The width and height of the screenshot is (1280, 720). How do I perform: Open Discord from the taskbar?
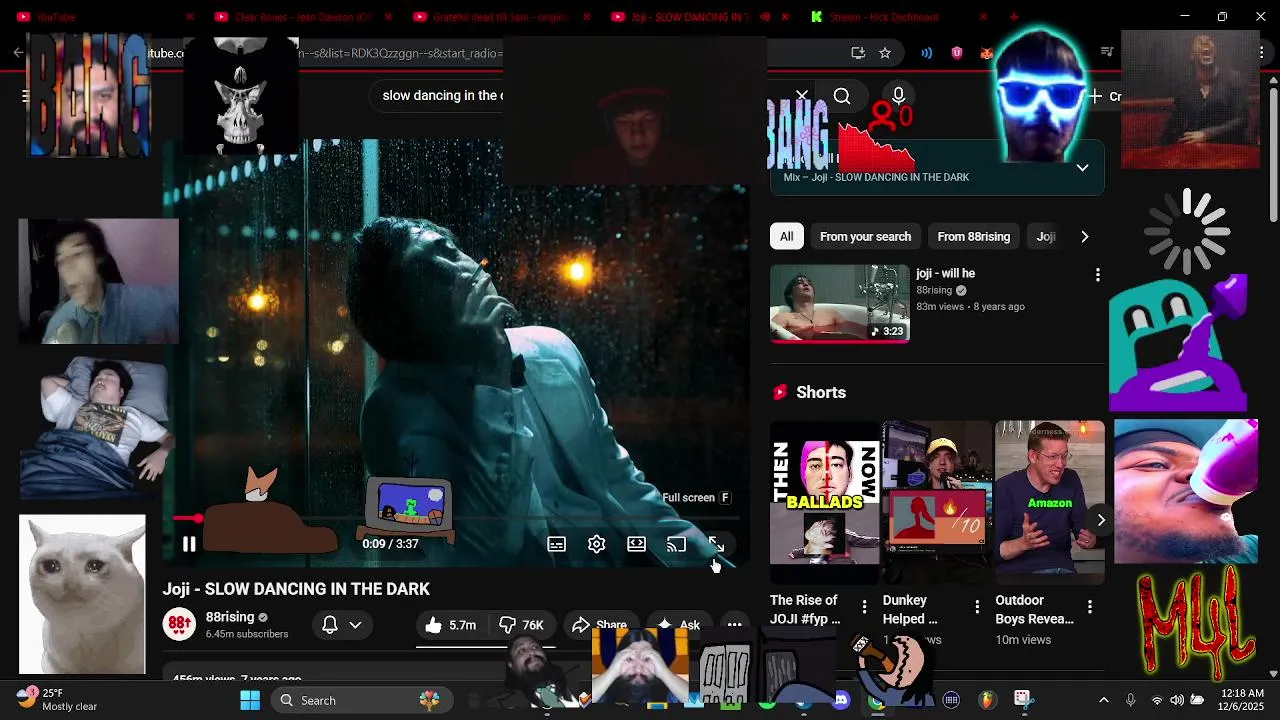coord(842,700)
